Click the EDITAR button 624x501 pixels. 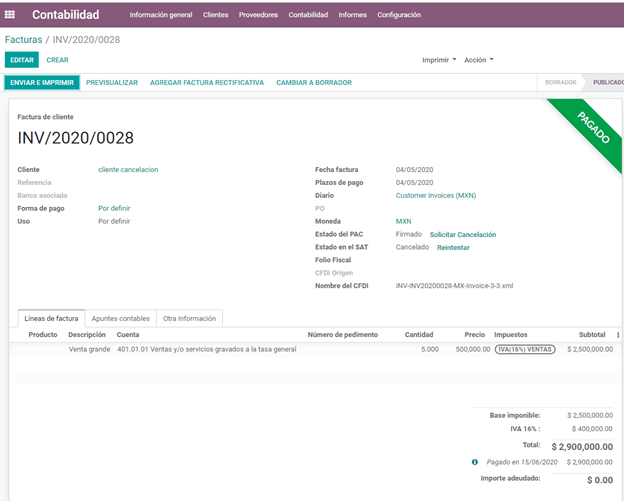[x=21, y=60]
